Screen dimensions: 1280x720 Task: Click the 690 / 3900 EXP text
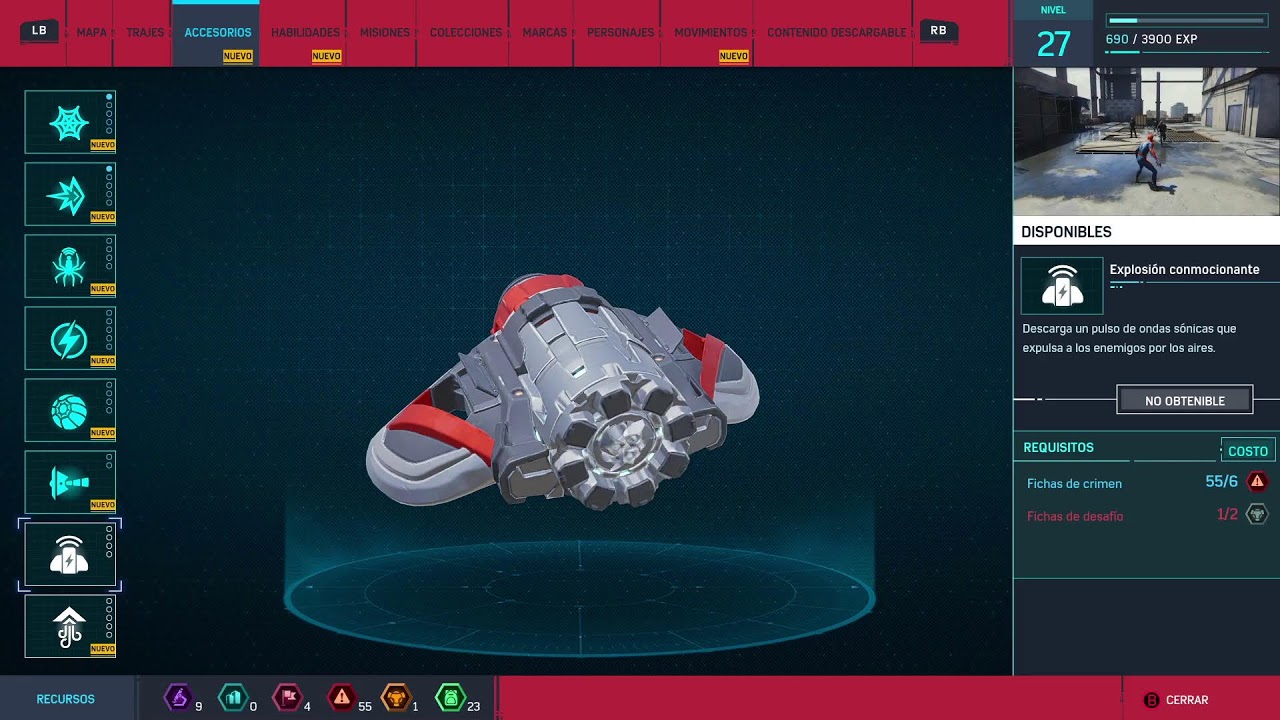click(x=1151, y=40)
